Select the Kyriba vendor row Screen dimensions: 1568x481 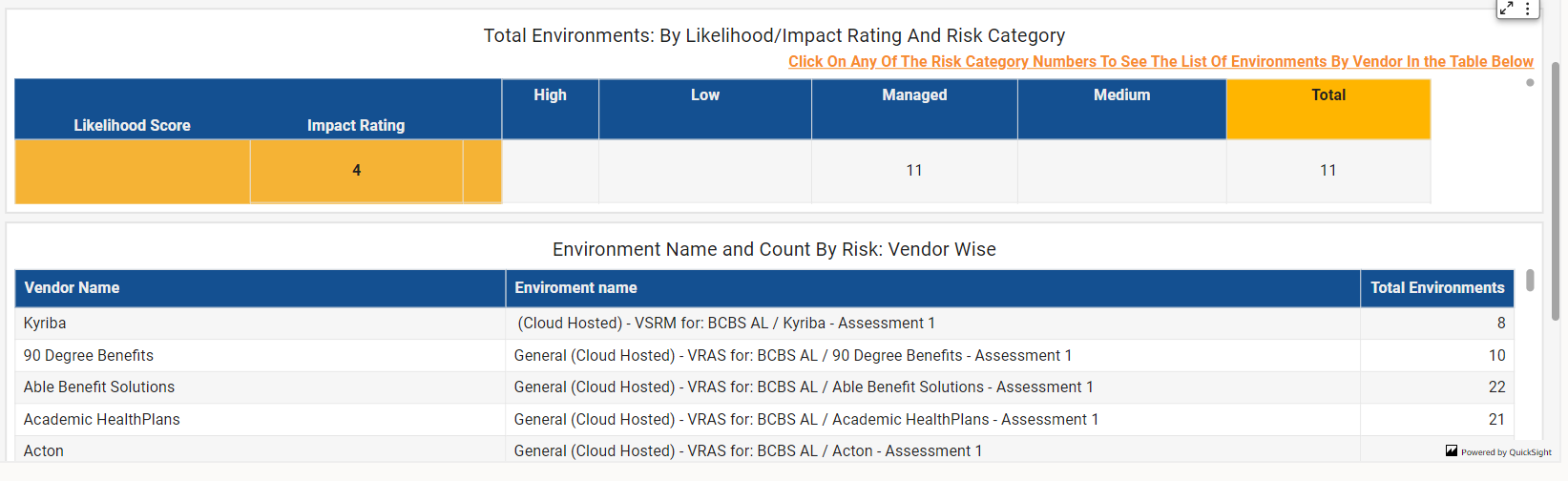pyautogui.click(x=764, y=324)
